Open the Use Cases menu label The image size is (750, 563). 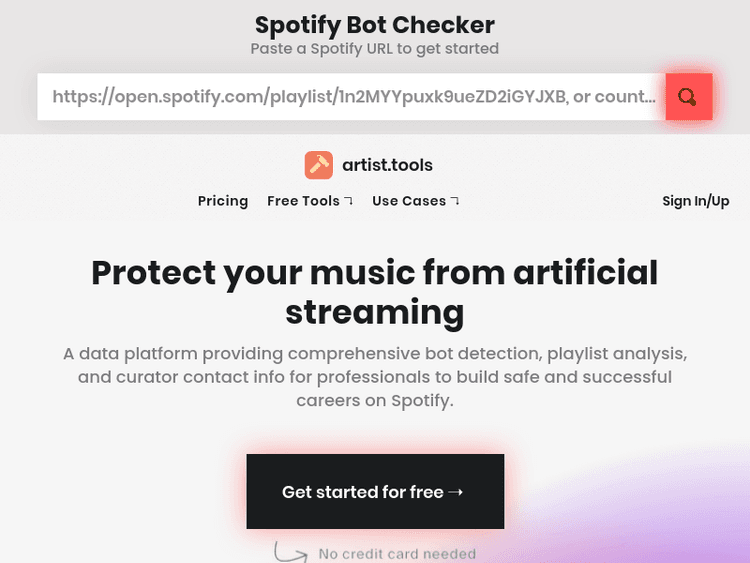pos(408,201)
